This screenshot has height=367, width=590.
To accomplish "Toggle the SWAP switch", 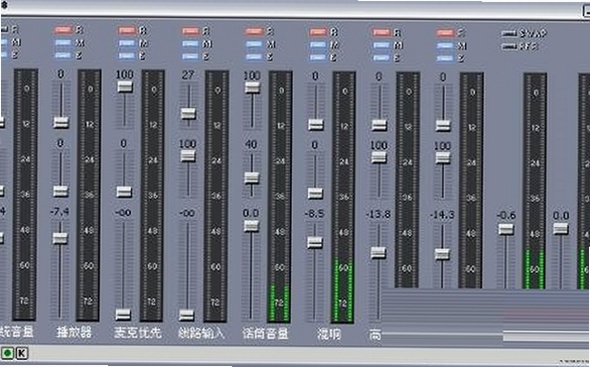I will point(509,34).
